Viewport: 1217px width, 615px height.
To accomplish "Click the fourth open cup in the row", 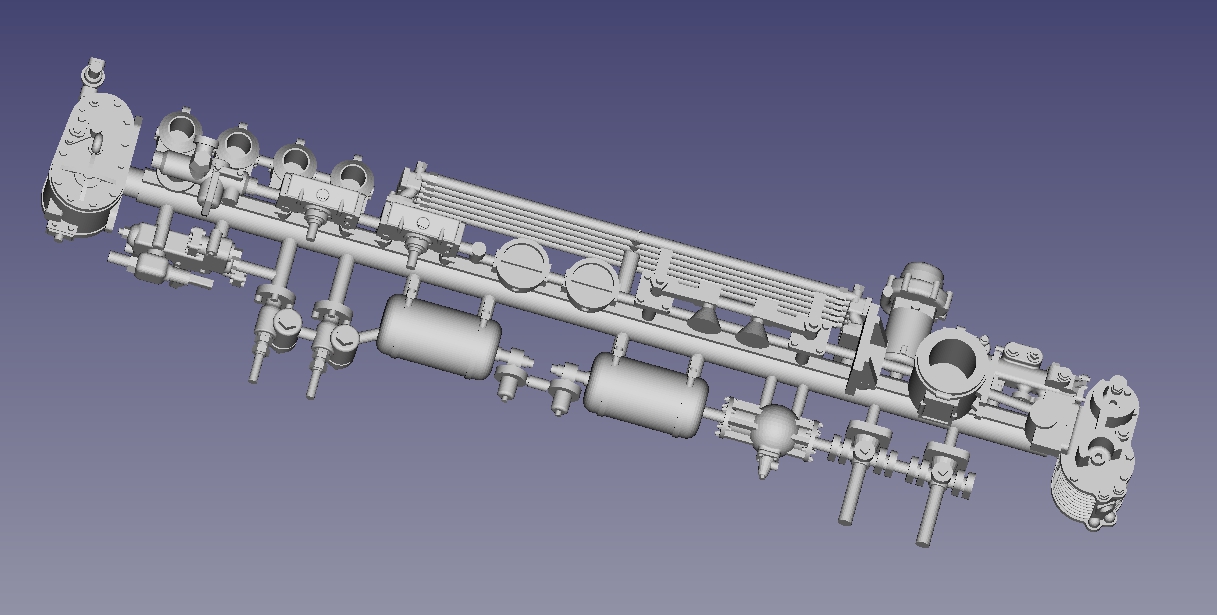I will point(353,176).
